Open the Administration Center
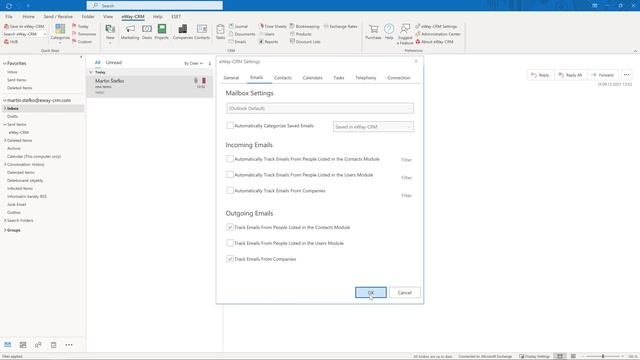The image size is (640, 360). 438,34
